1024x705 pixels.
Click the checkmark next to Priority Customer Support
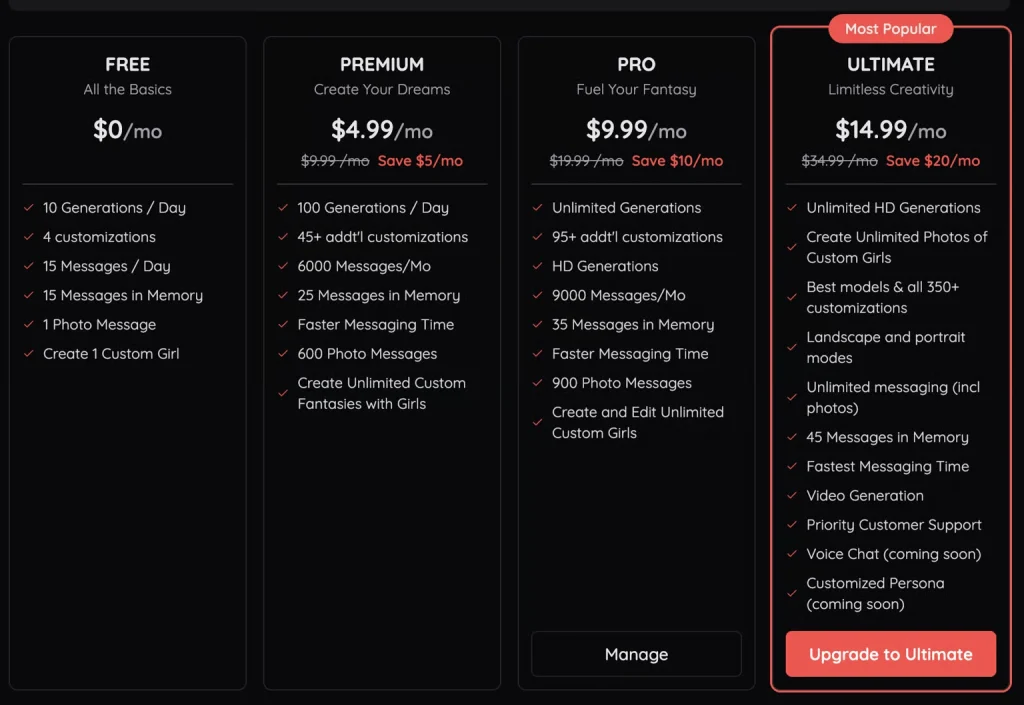(x=790, y=525)
